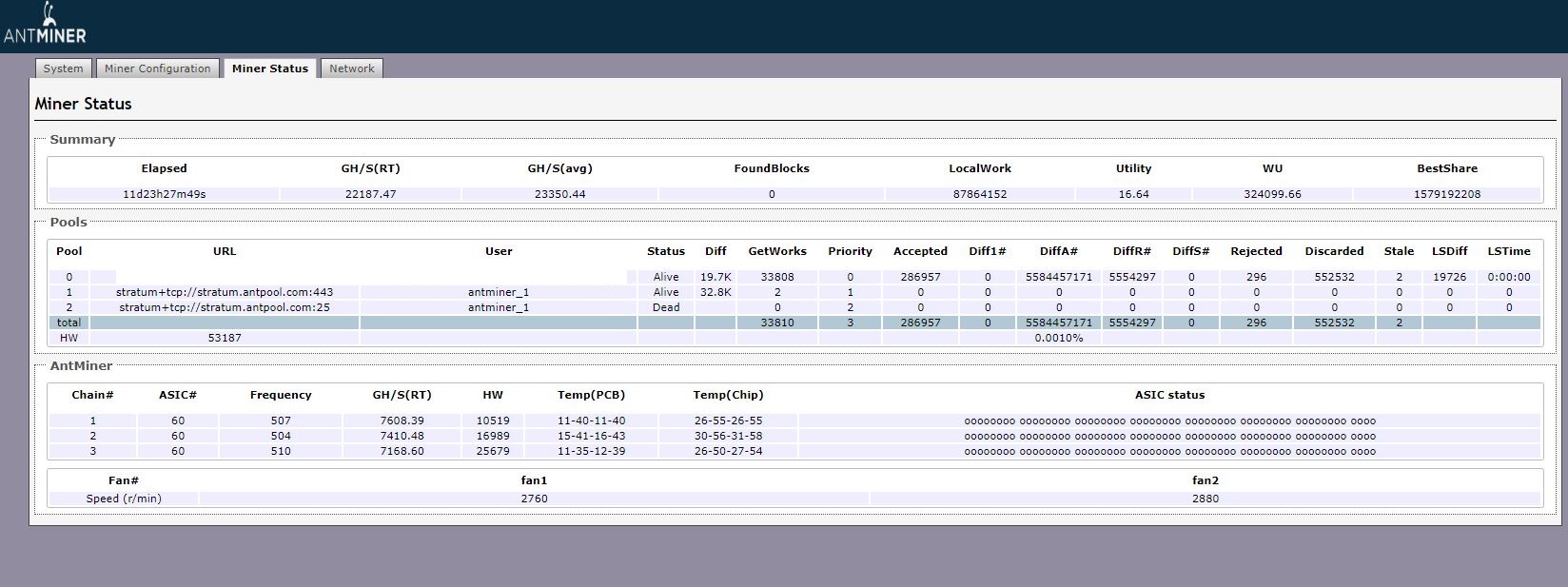Viewport: 1568px width, 587px height.
Task: Click pool 0 DiffR# value 5554297
Action: [x=1132, y=277]
